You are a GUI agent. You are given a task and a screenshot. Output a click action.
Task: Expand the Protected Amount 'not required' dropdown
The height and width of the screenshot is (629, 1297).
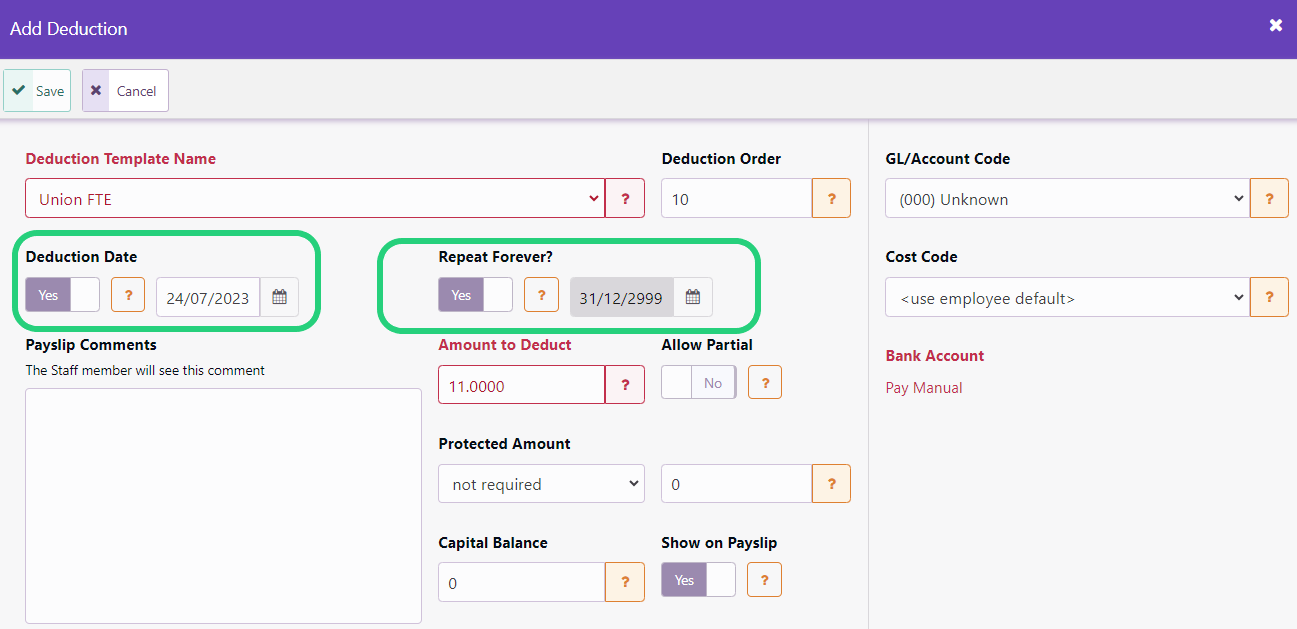pyautogui.click(x=542, y=483)
